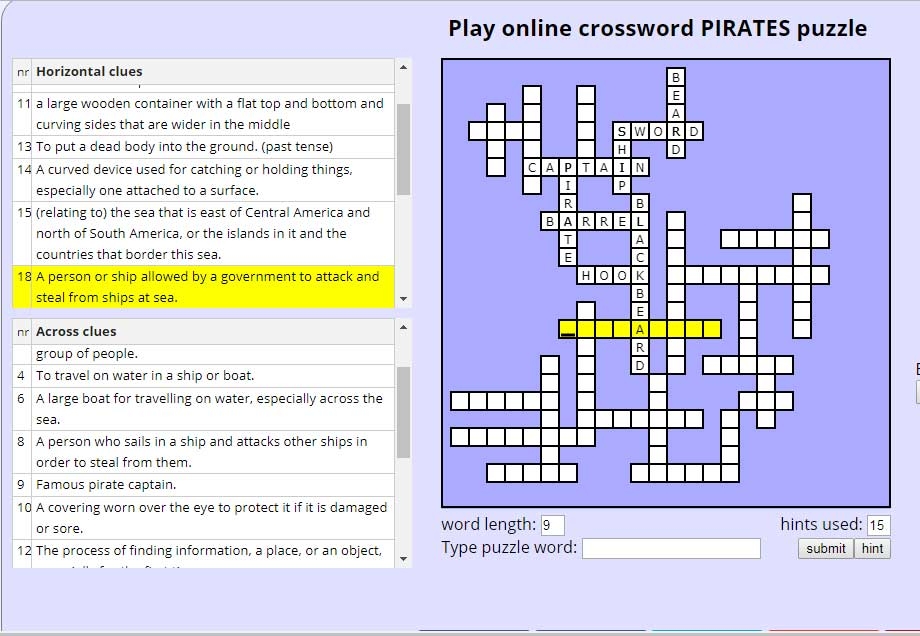The width and height of the screenshot is (920, 636).
Task: Select highlighted clue 18 about government-allowed ship
Action: pos(208,287)
